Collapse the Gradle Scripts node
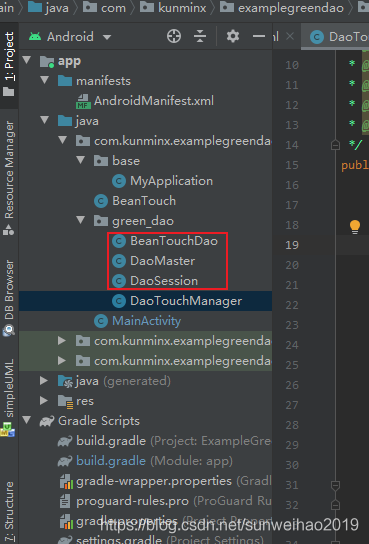 point(27,420)
